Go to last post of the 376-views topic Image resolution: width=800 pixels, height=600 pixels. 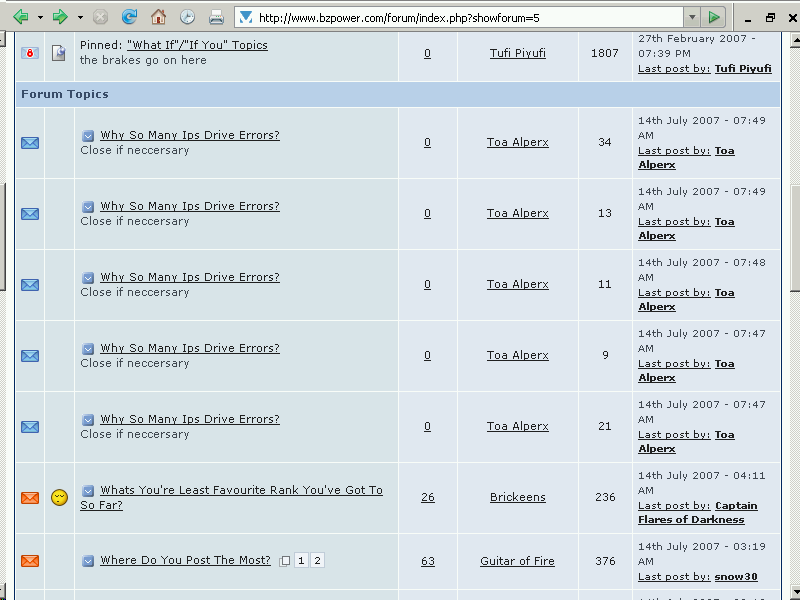tap(674, 577)
